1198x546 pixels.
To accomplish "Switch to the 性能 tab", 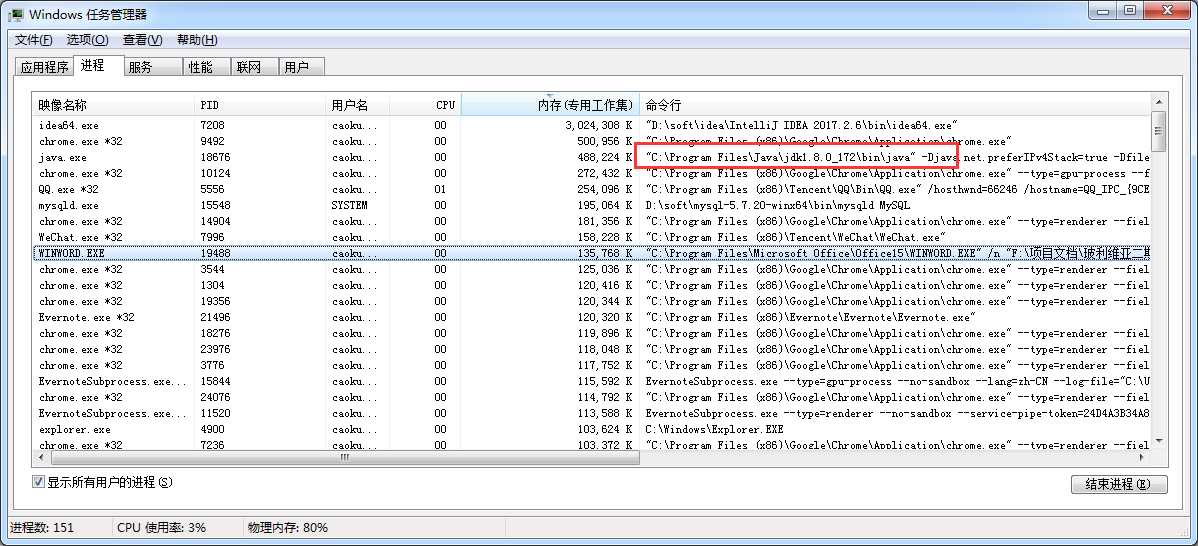I will pyautogui.click(x=206, y=67).
